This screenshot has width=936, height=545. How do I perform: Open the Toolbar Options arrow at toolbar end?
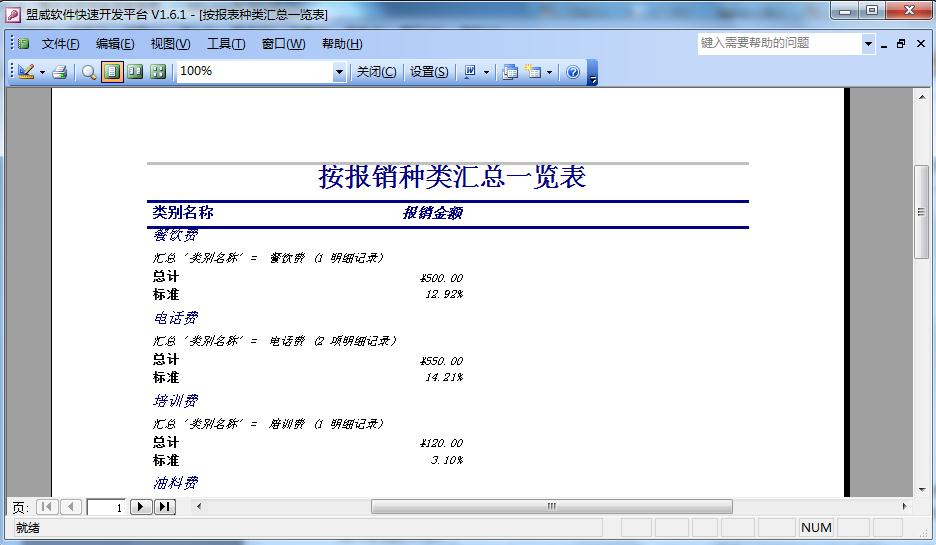592,73
